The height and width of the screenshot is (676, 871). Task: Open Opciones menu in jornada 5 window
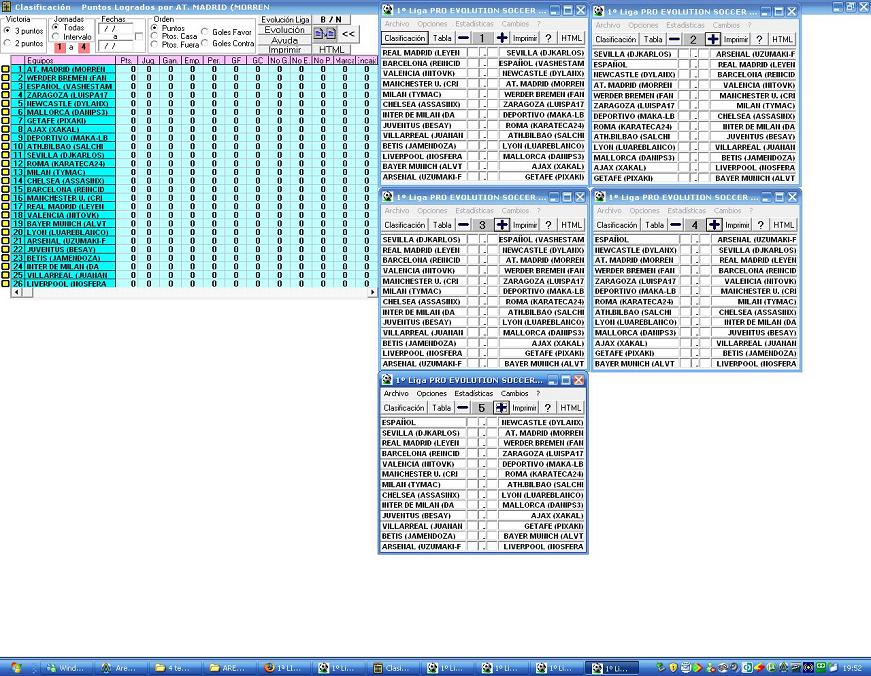point(431,393)
